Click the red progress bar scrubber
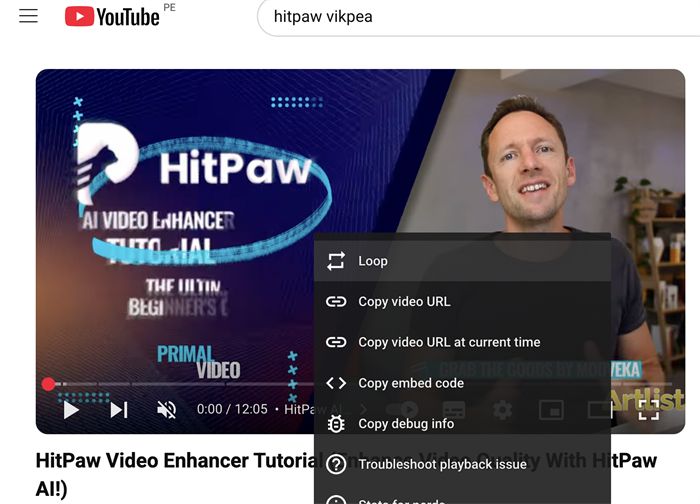Image resolution: width=700 pixels, height=504 pixels. tap(48, 384)
